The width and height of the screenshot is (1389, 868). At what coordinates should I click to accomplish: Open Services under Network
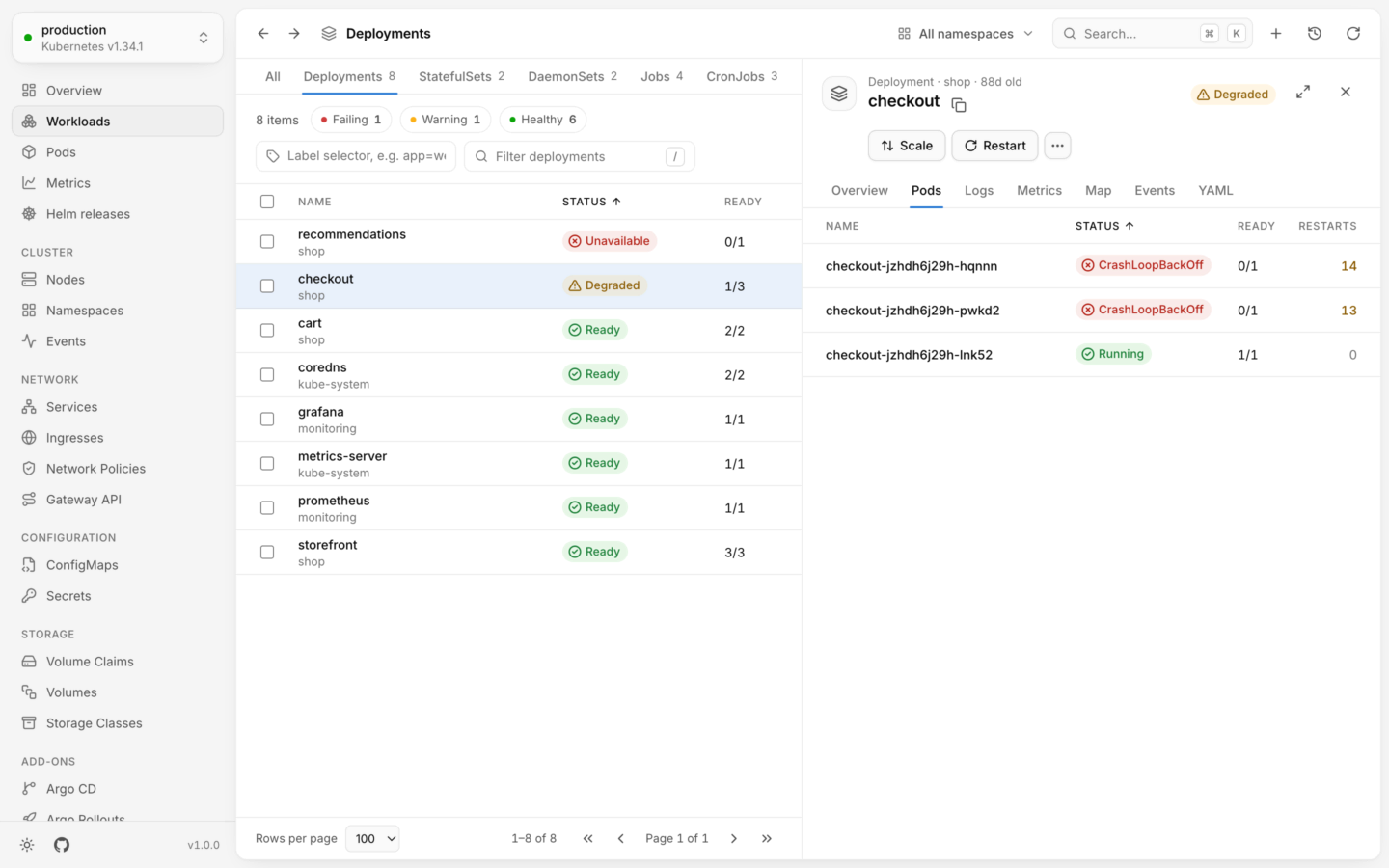click(118, 407)
